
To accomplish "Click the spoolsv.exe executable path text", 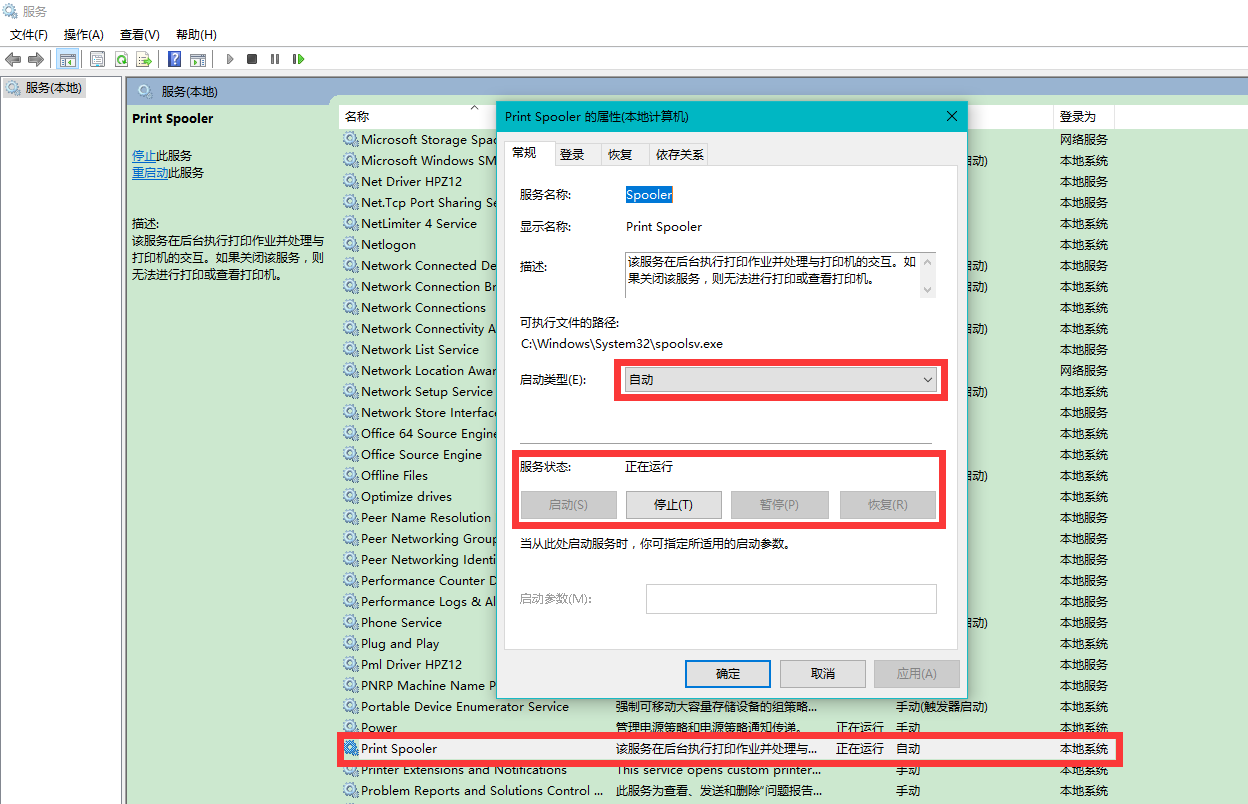I will pos(621,343).
